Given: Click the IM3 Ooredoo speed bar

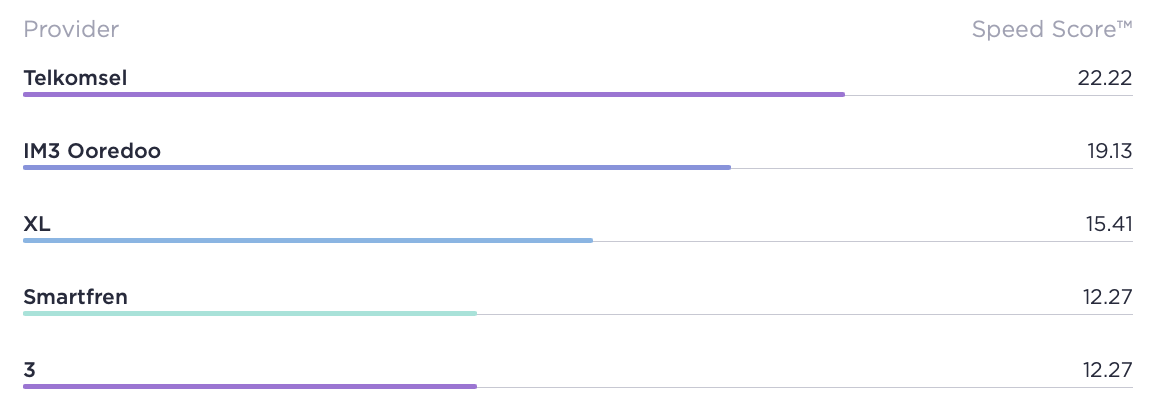Looking at the screenshot, I should point(377,168).
